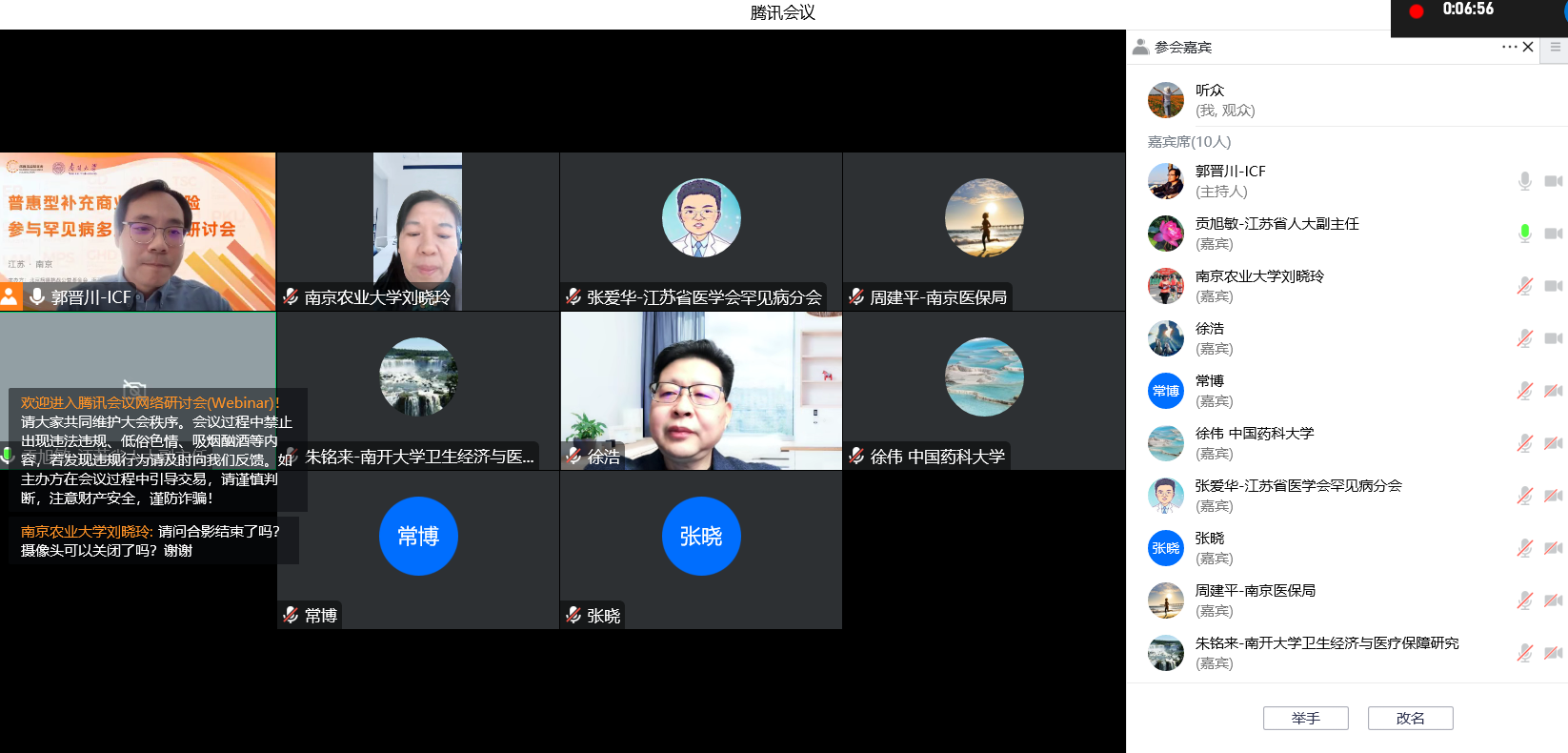The height and width of the screenshot is (753, 1568).
Task: Click the 嘉宾席(10人) section header
Action: [1189, 142]
